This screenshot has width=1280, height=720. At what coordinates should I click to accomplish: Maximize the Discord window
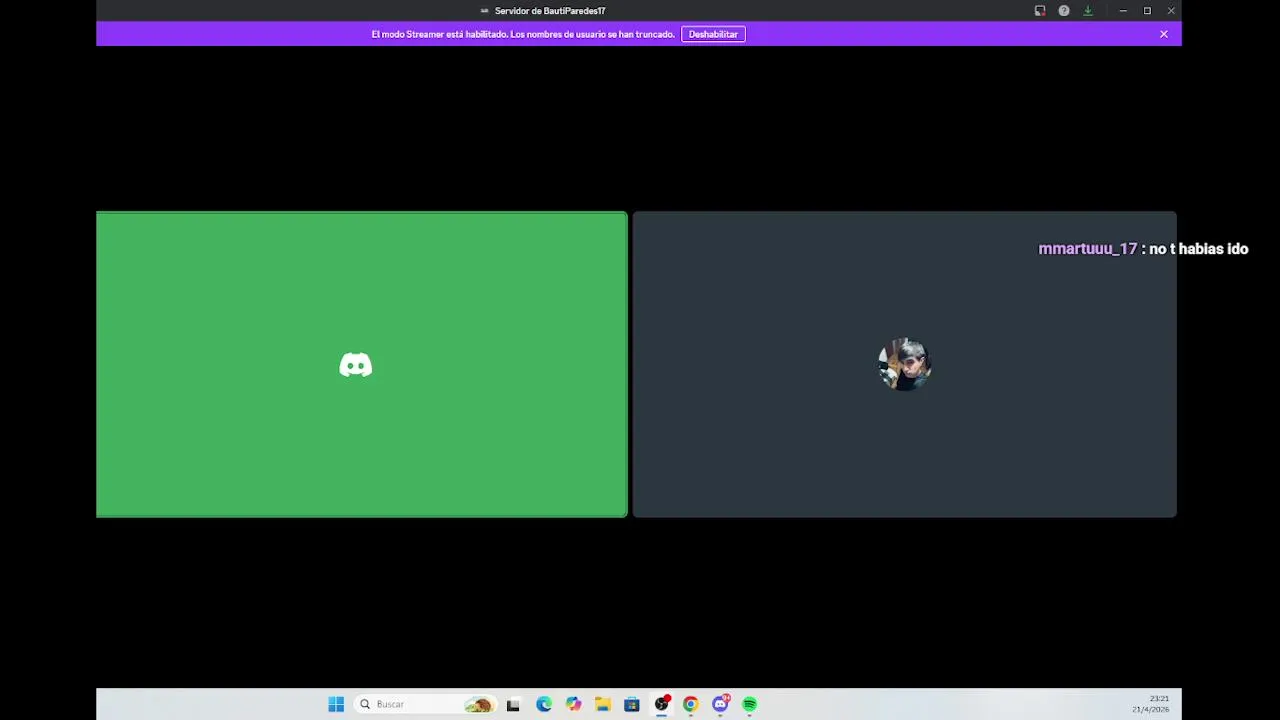click(1147, 11)
